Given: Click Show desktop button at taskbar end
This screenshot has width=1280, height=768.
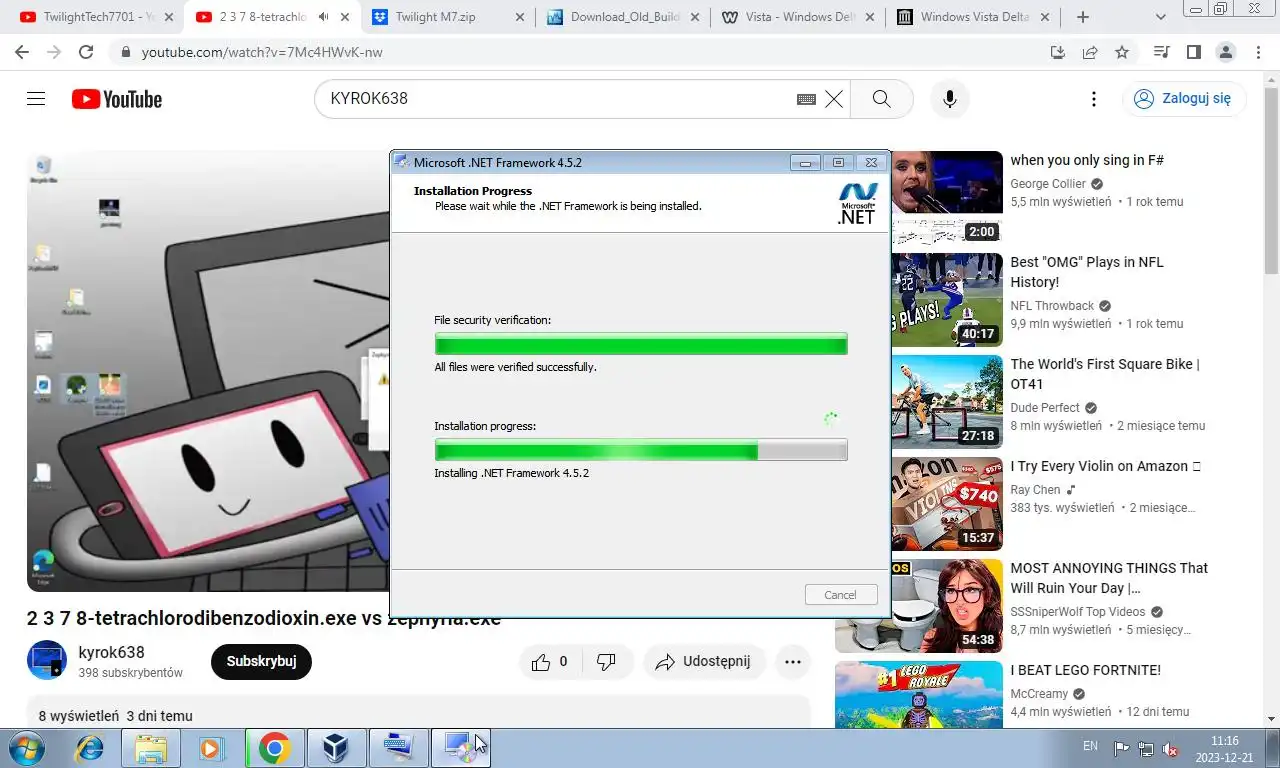Looking at the screenshot, I should (x=1273, y=748).
